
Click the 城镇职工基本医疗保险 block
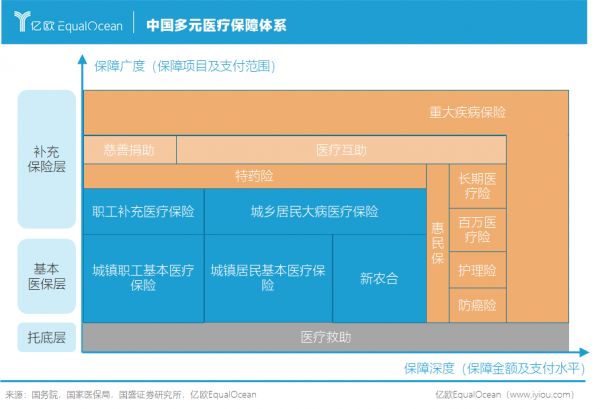[x=143, y=277]
